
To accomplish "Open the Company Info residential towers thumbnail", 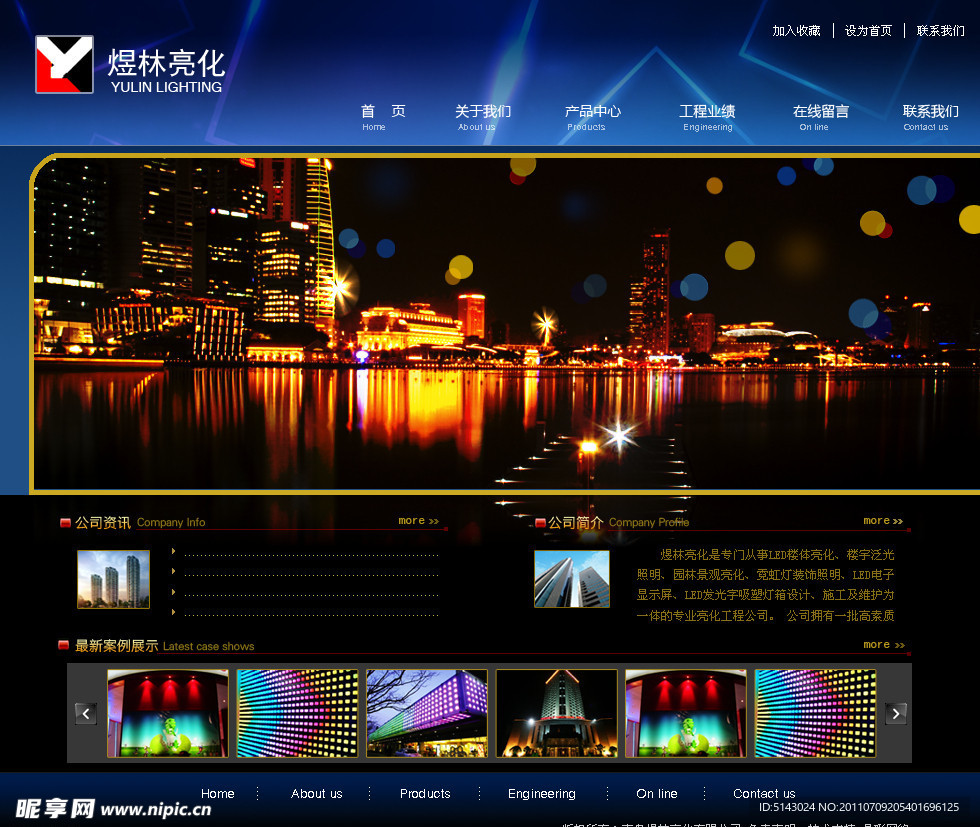I will 113,579.
